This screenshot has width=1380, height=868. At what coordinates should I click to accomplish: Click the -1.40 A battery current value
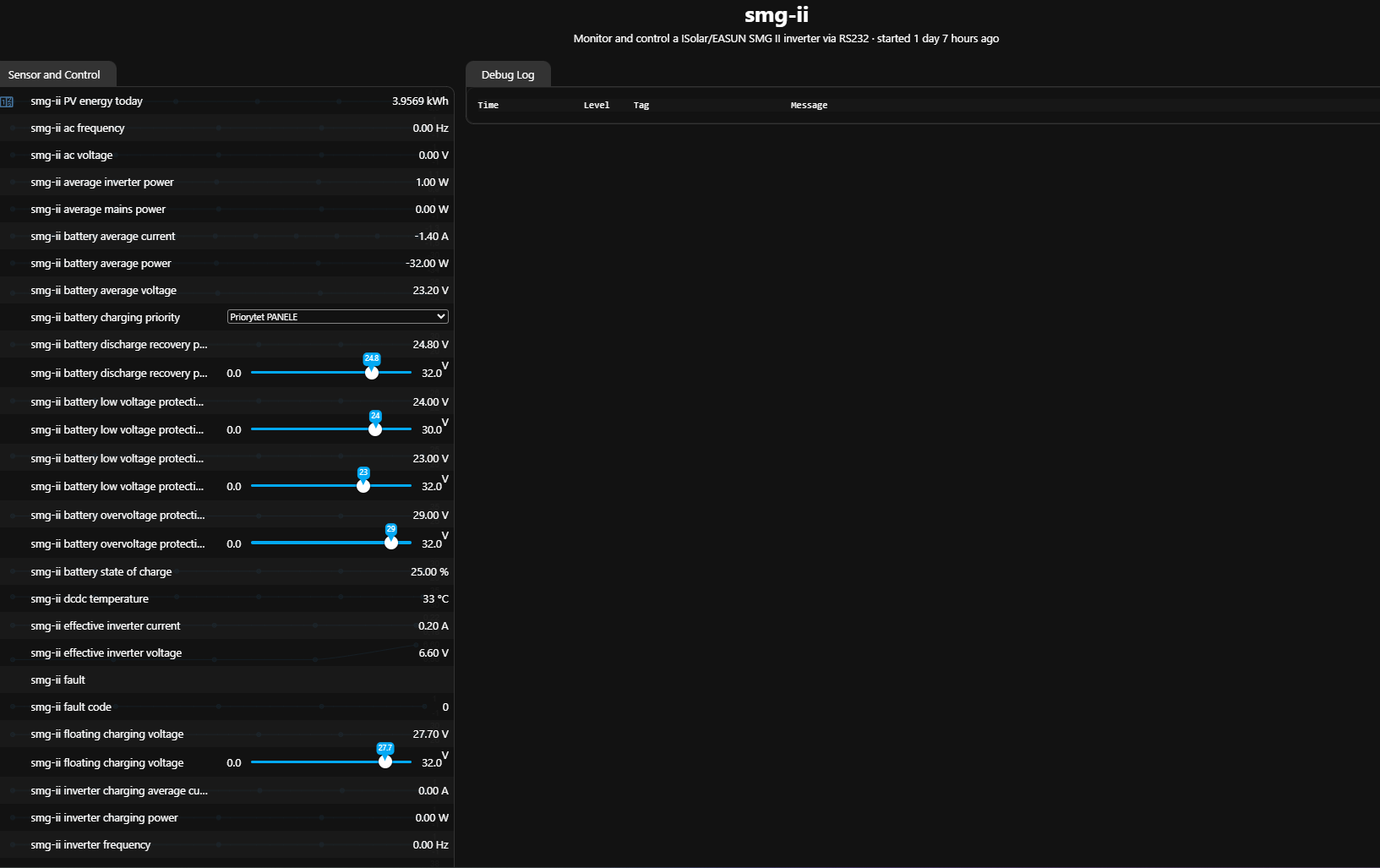(x=431, y=237)
